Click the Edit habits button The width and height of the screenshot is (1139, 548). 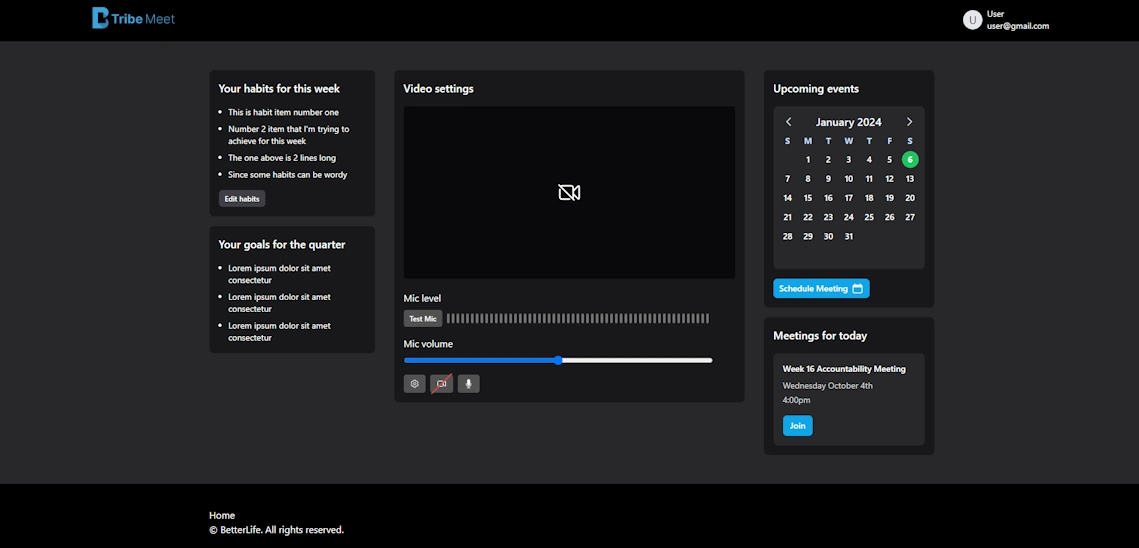click(x=242, y=199)
